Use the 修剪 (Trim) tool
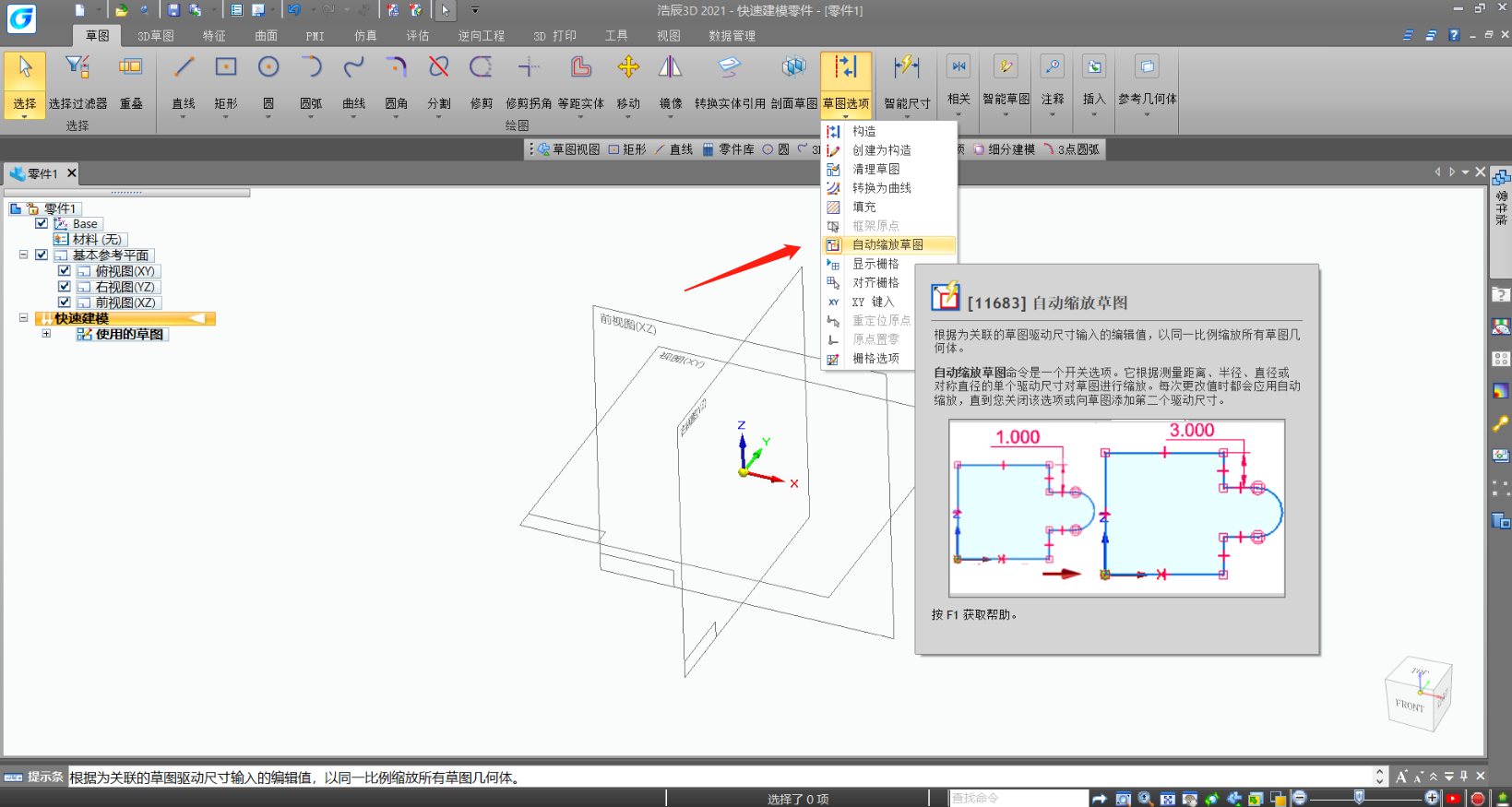The height and width of the screenshot is (807, 1512). click(x=482, y=83)
